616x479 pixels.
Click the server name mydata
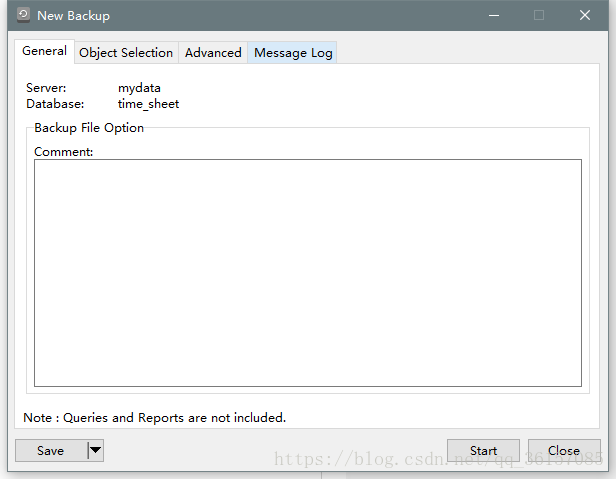139,88
